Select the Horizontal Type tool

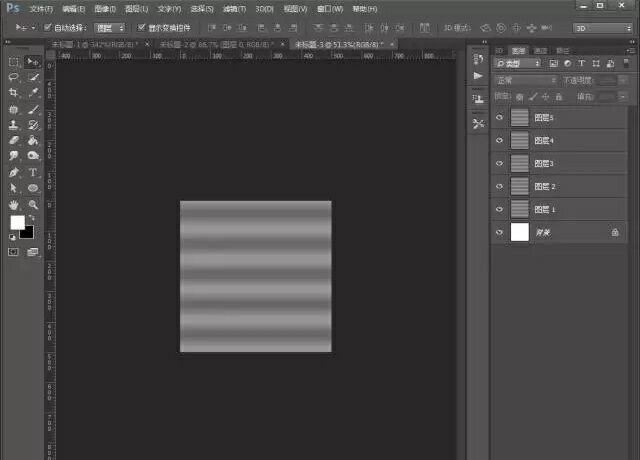tap(33, 172)
